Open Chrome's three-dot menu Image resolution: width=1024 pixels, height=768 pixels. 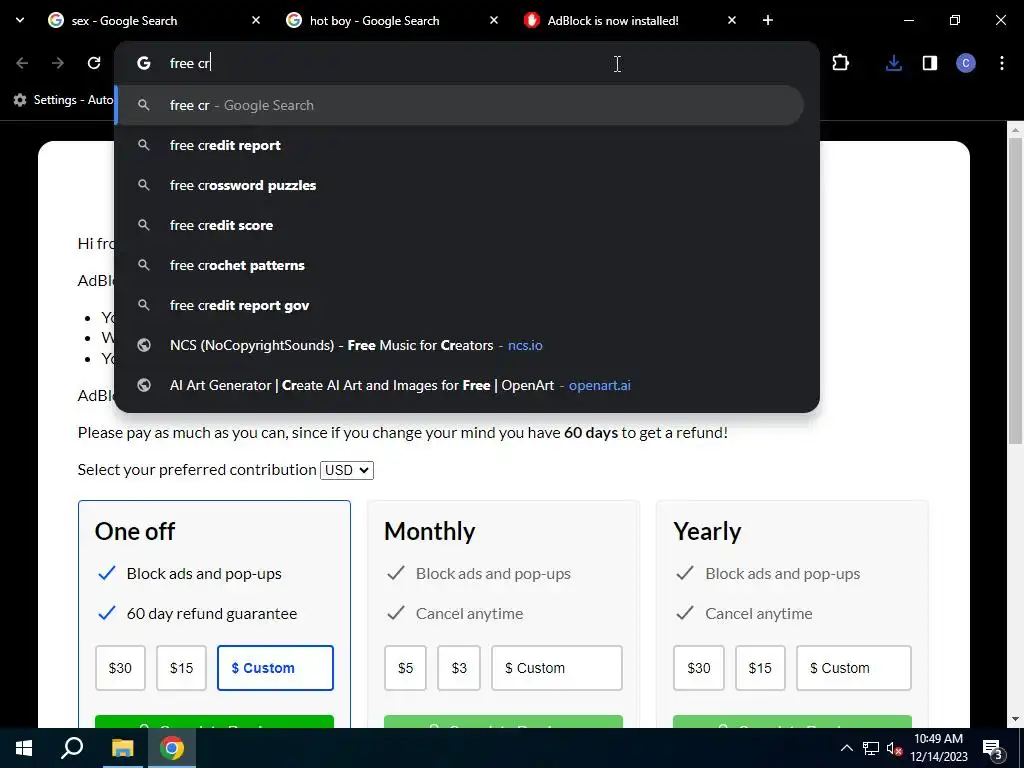(1002, 63)
